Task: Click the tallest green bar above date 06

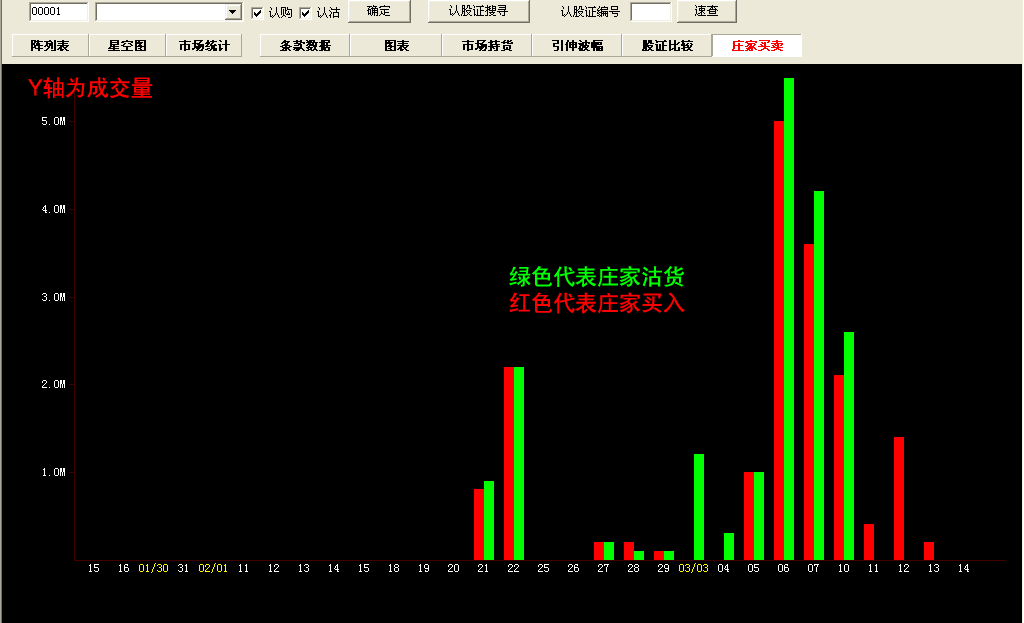Action: click(x=789, y=318)
